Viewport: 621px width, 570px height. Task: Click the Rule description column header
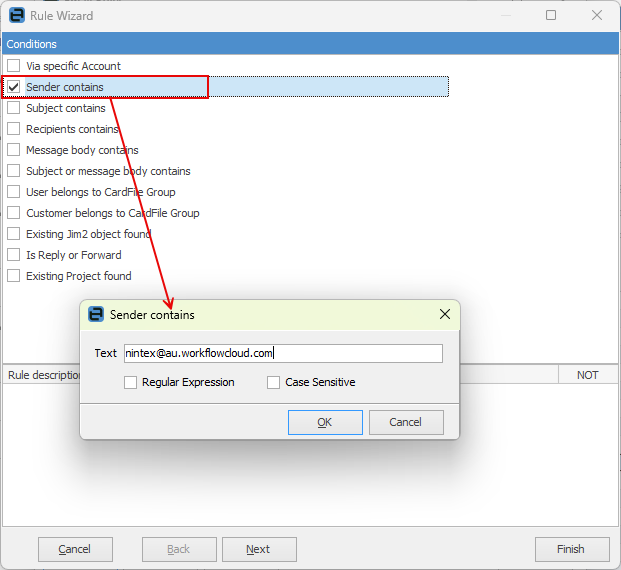42,375
